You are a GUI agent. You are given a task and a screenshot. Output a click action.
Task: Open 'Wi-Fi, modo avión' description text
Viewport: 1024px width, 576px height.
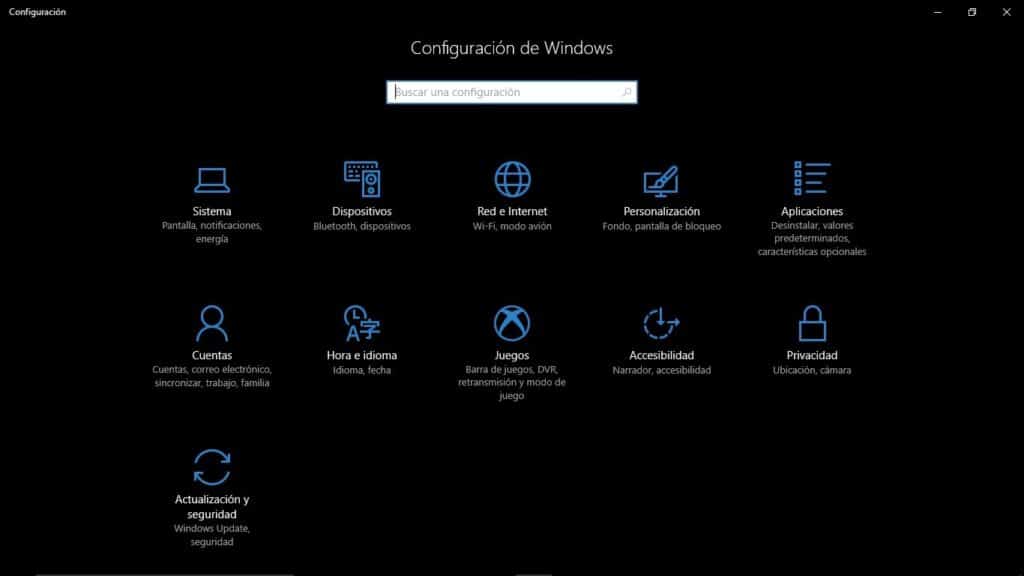pyautogui.click(x=512, y=227)
